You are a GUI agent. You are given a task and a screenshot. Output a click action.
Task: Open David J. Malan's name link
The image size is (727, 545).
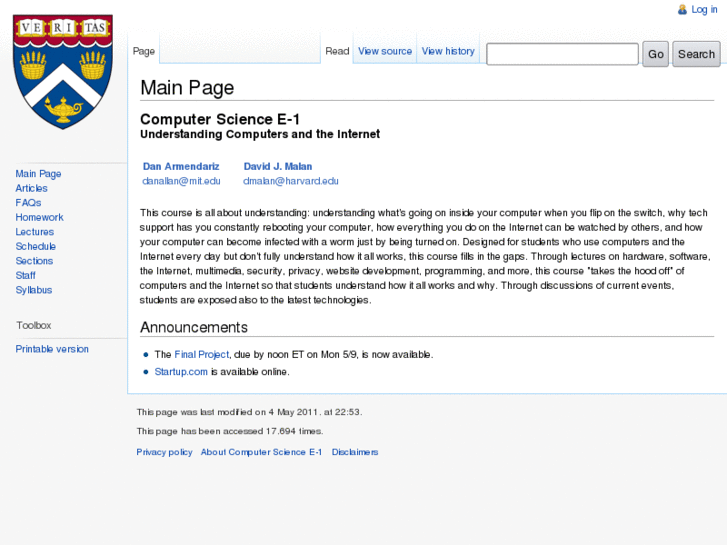click(278, 166)
